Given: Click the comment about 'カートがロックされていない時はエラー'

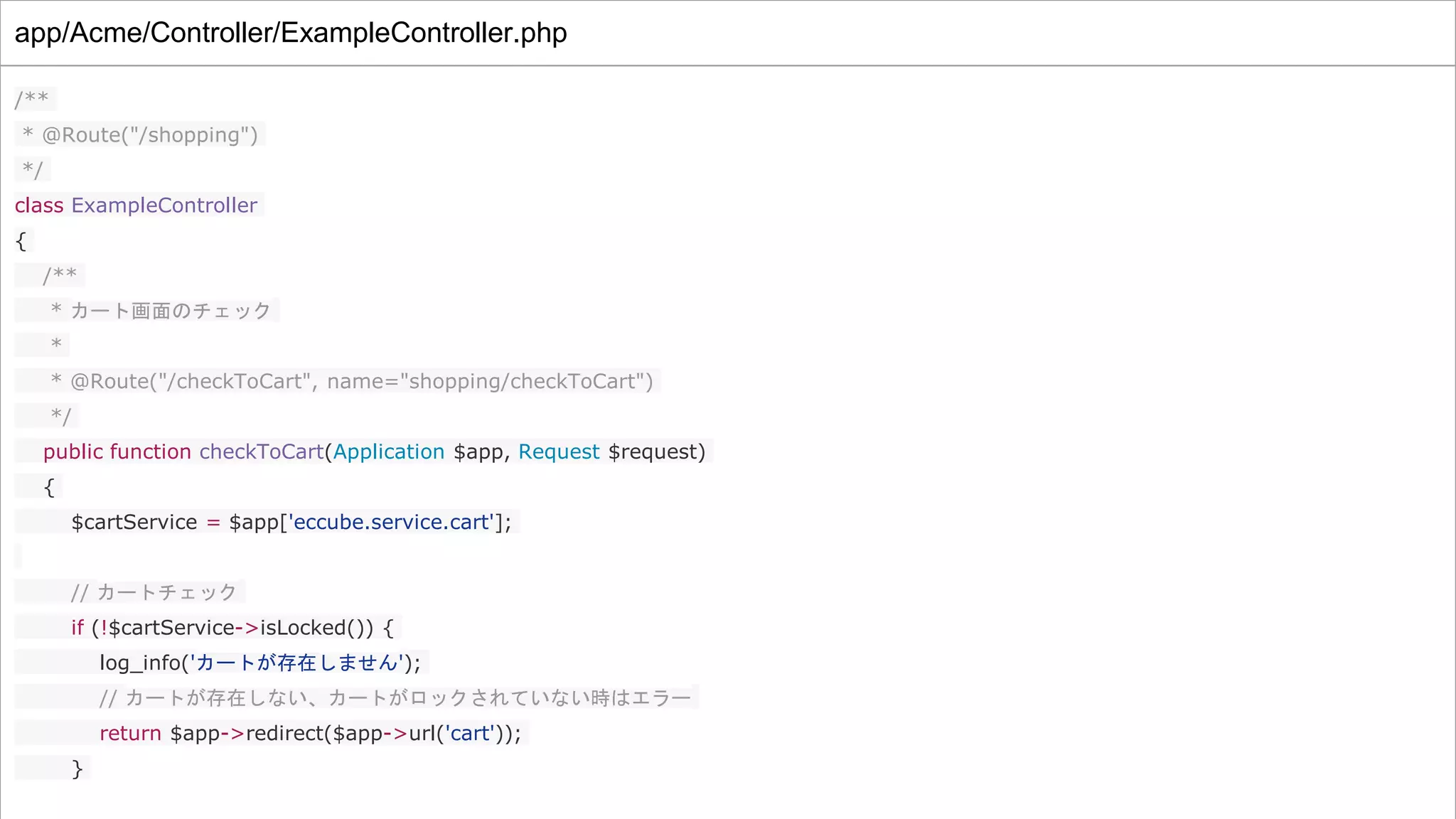Looking at the screenshot, I should coord(395,697).
